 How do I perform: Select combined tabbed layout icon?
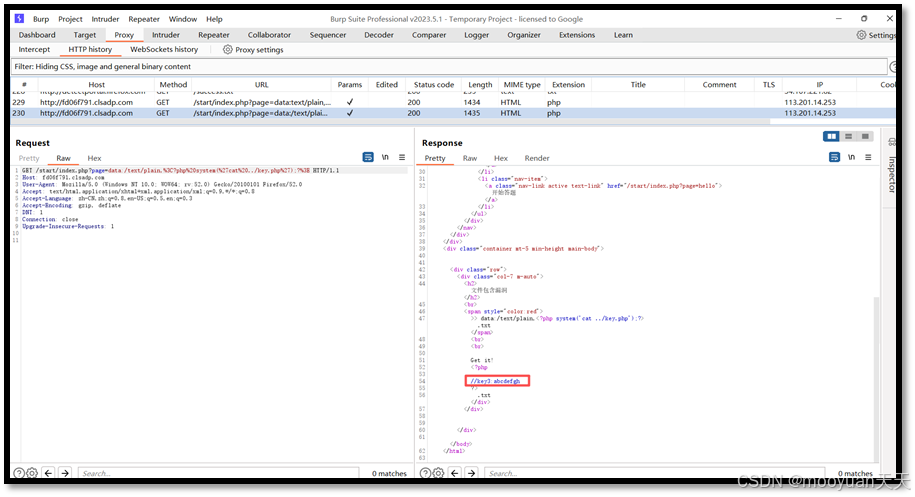(865, 136)
